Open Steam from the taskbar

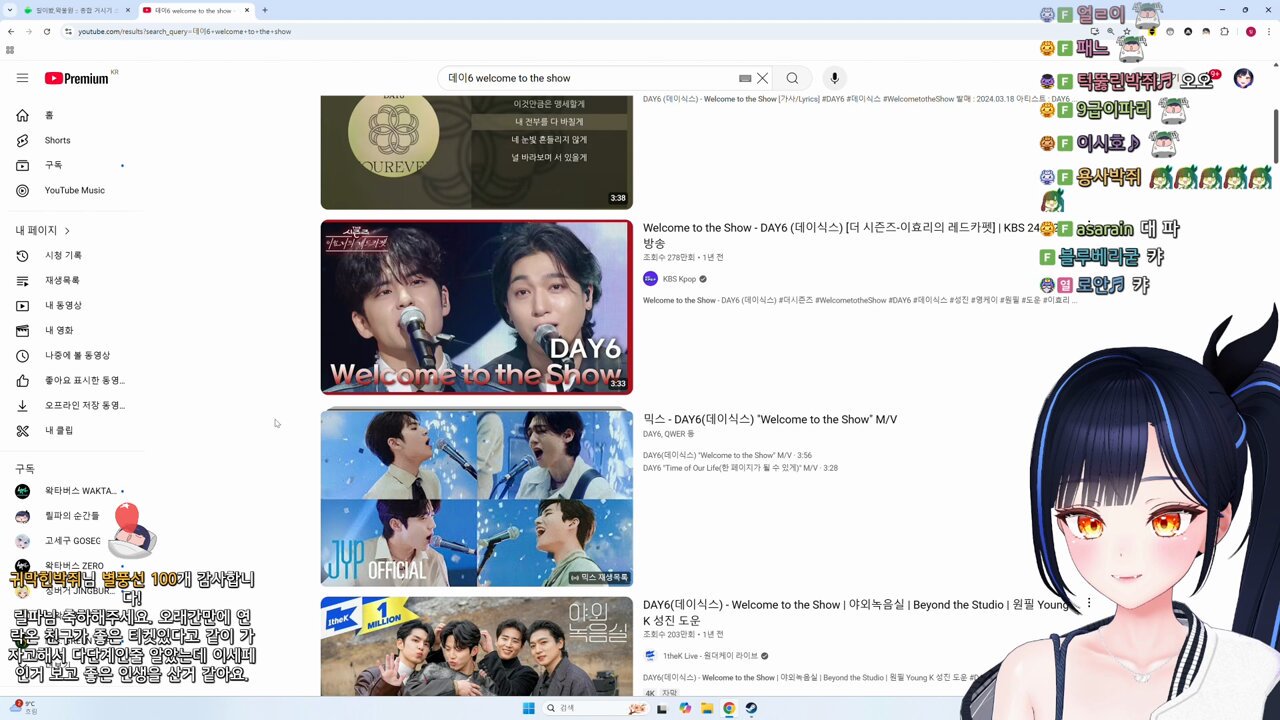point(751,708)
